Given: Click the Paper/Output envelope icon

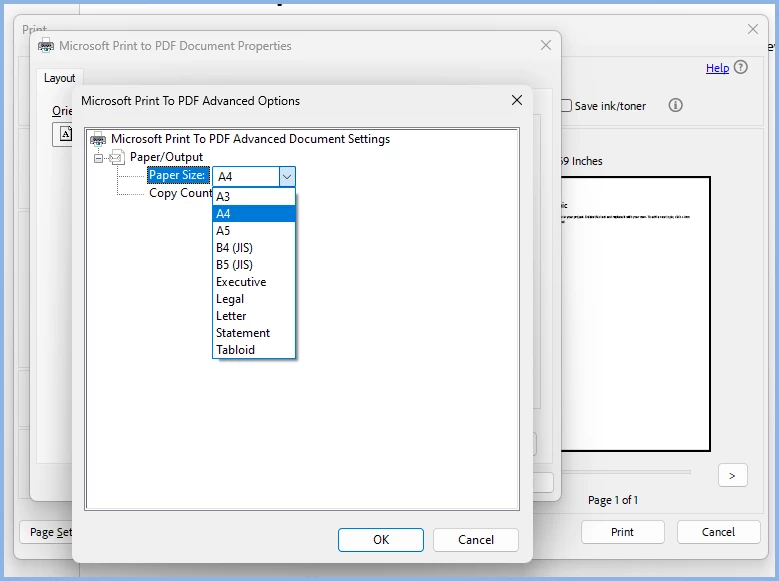Looking at the screenshot, I should (x=117, y=158).
